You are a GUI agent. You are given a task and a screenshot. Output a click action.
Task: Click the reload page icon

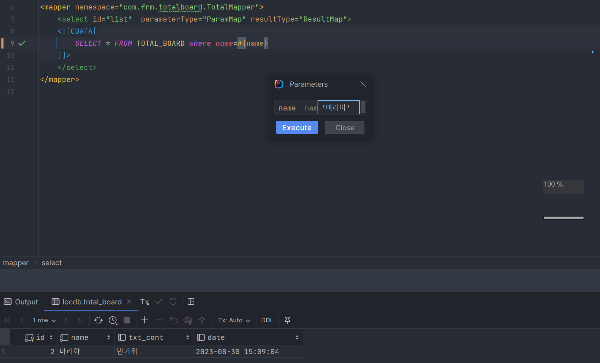pyautogui.click(x=98, y=320)
